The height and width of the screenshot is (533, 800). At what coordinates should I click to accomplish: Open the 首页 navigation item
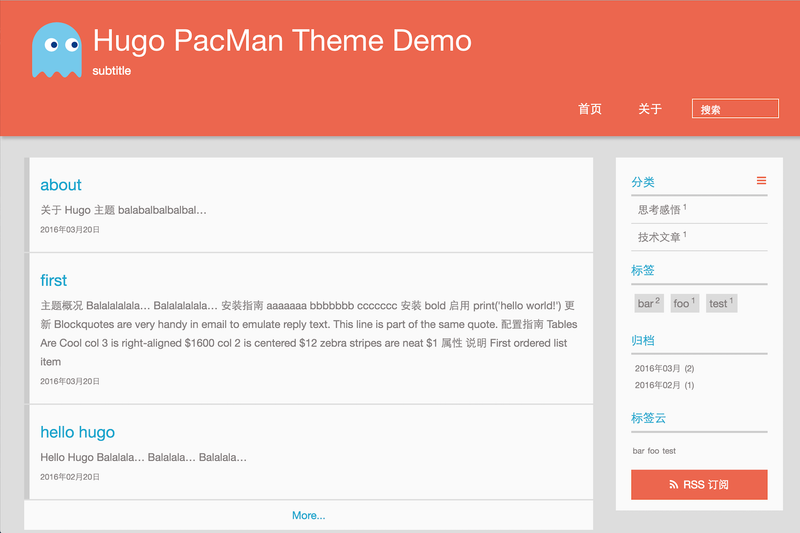(x=590, y=109)
